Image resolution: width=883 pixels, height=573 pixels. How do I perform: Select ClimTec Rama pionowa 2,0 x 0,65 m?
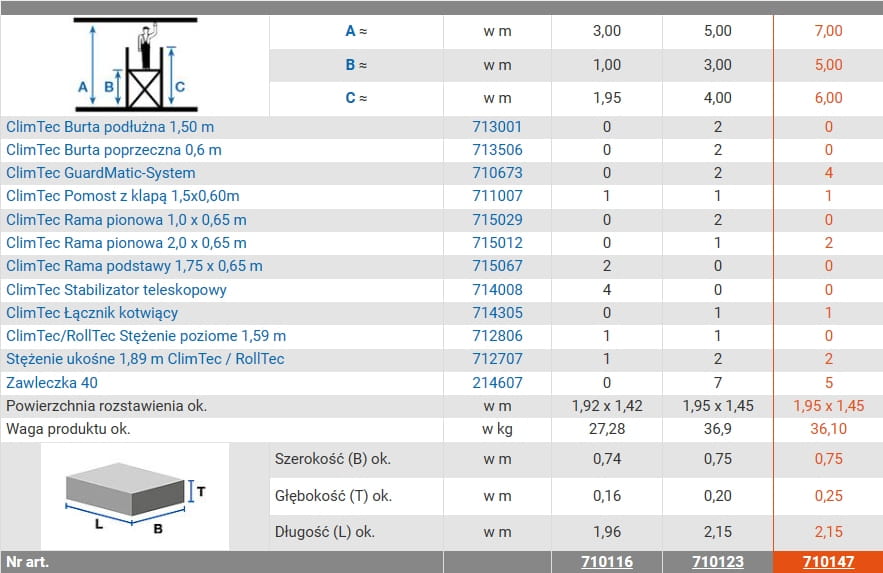click(x=126, y=243)
